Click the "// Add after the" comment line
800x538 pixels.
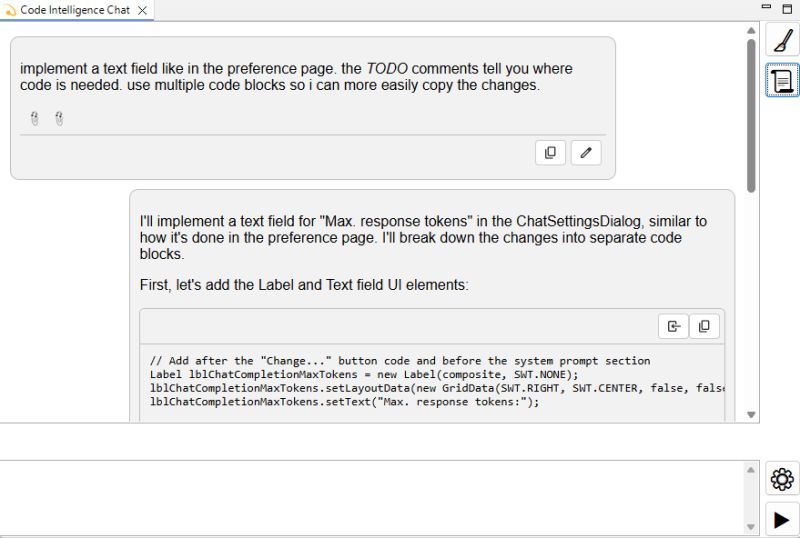click(400, 361)
